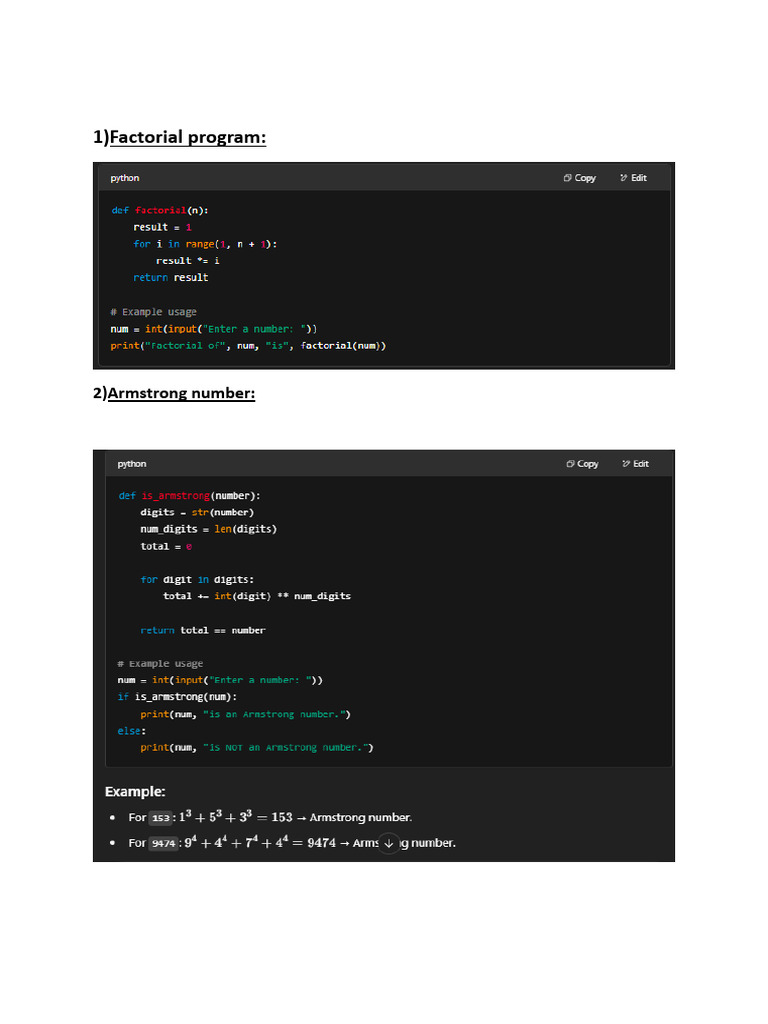Click the "result *= i" code line

click(x=188, y=260)
